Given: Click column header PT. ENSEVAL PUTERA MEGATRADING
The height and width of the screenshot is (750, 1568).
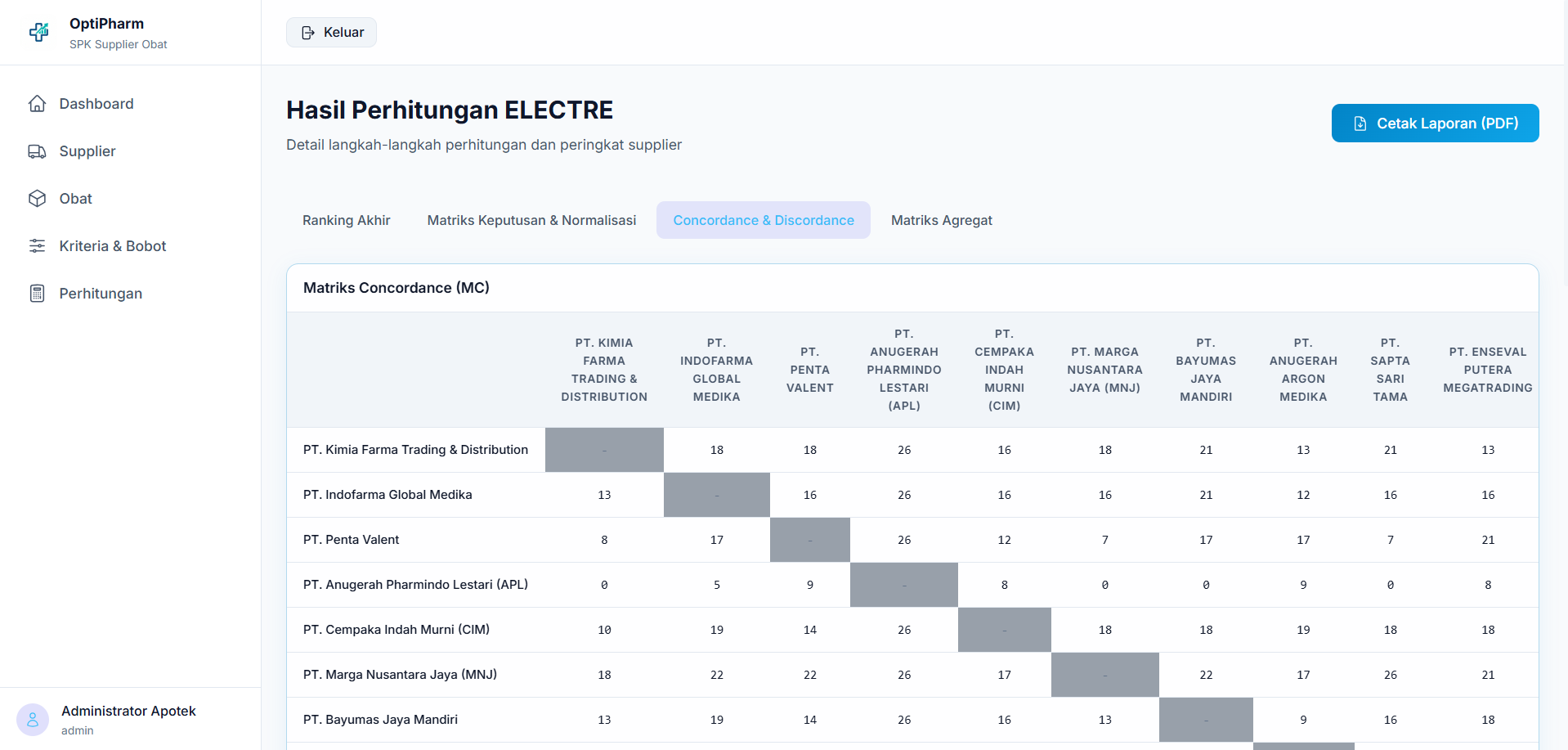Looking at the screenshot, I should (x=1488, y=370).
